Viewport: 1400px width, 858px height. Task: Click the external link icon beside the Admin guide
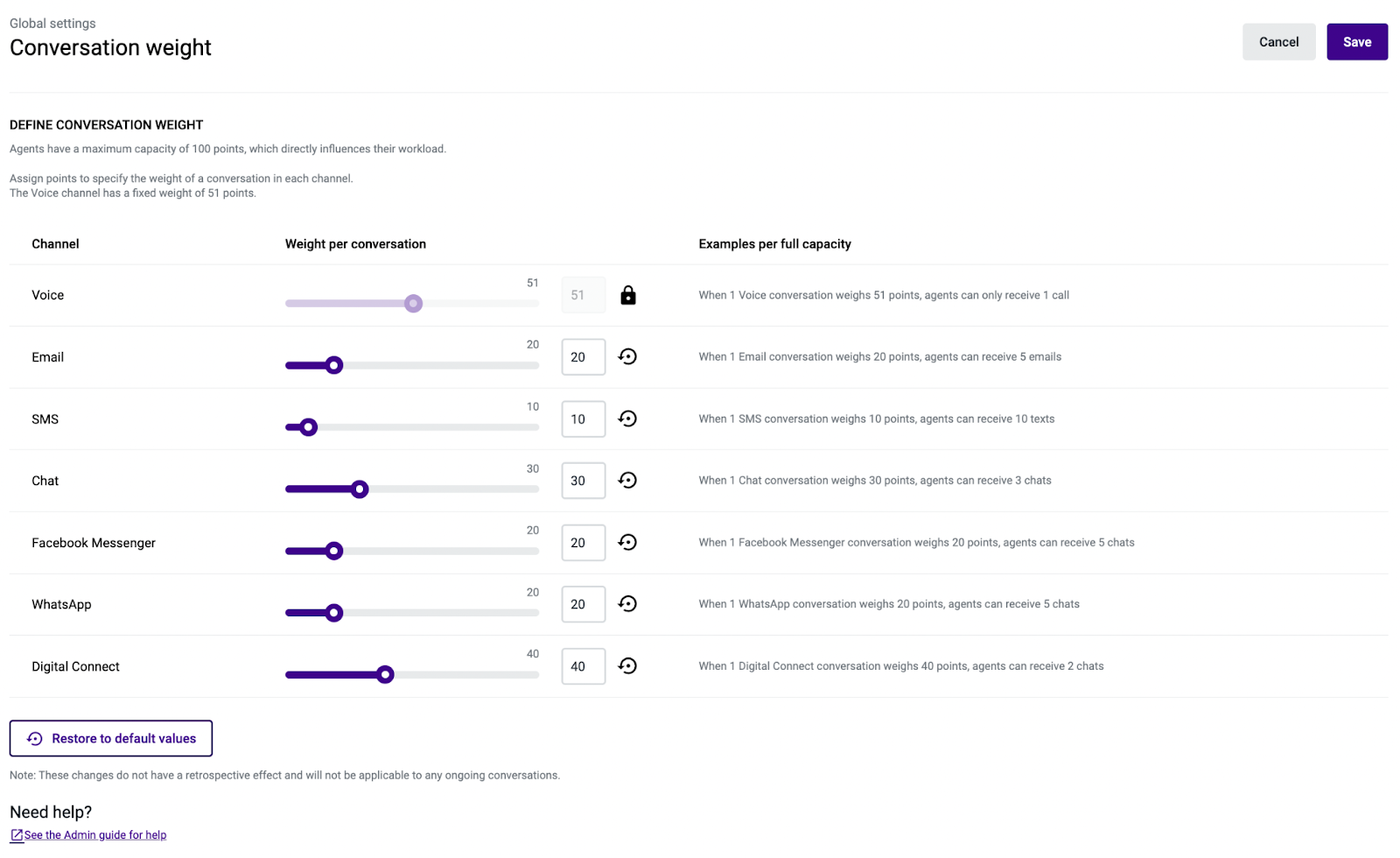pyautogui.click(x=17, y=835)
